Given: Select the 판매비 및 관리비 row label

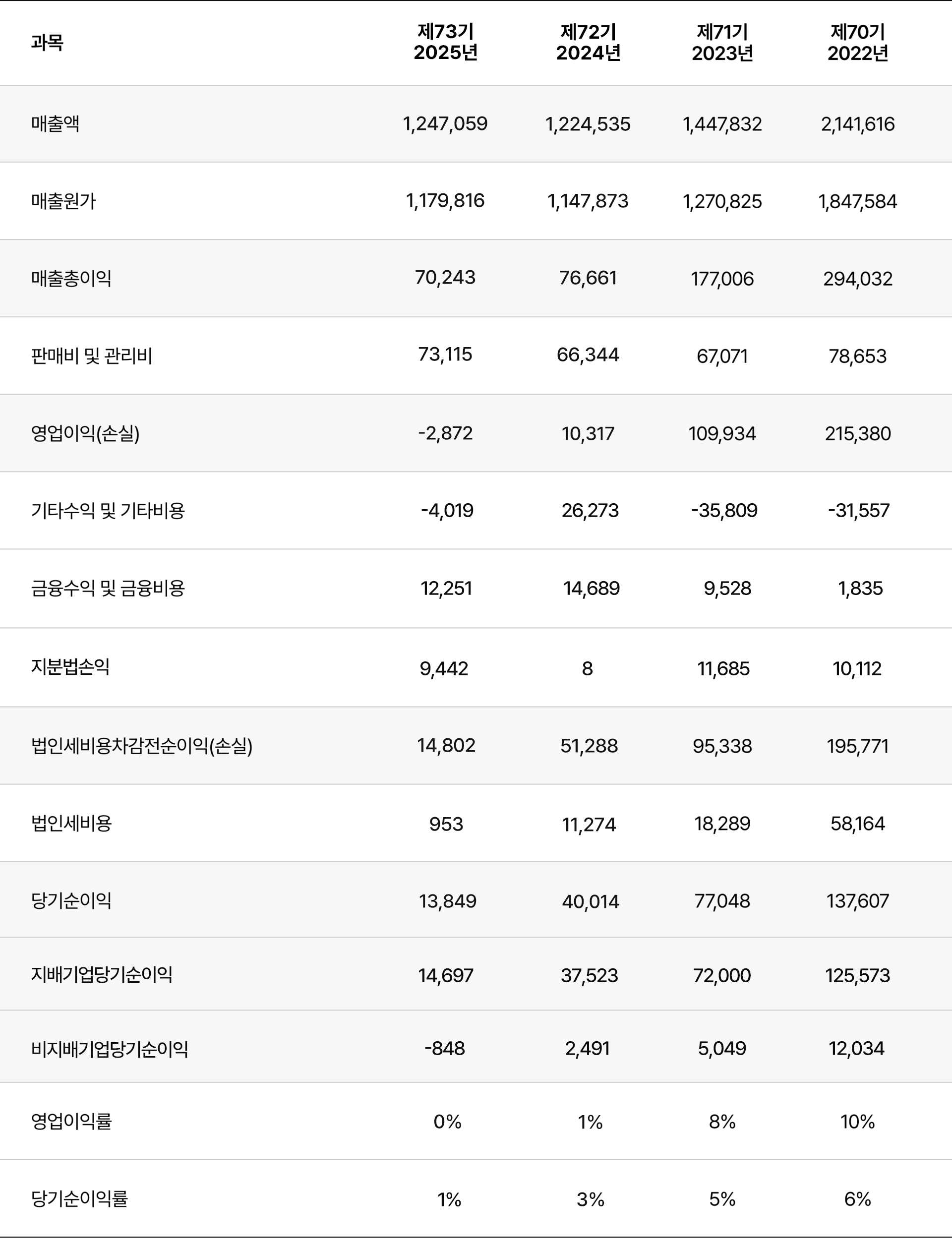Looking at the screenshot, I should click(92, 356).
